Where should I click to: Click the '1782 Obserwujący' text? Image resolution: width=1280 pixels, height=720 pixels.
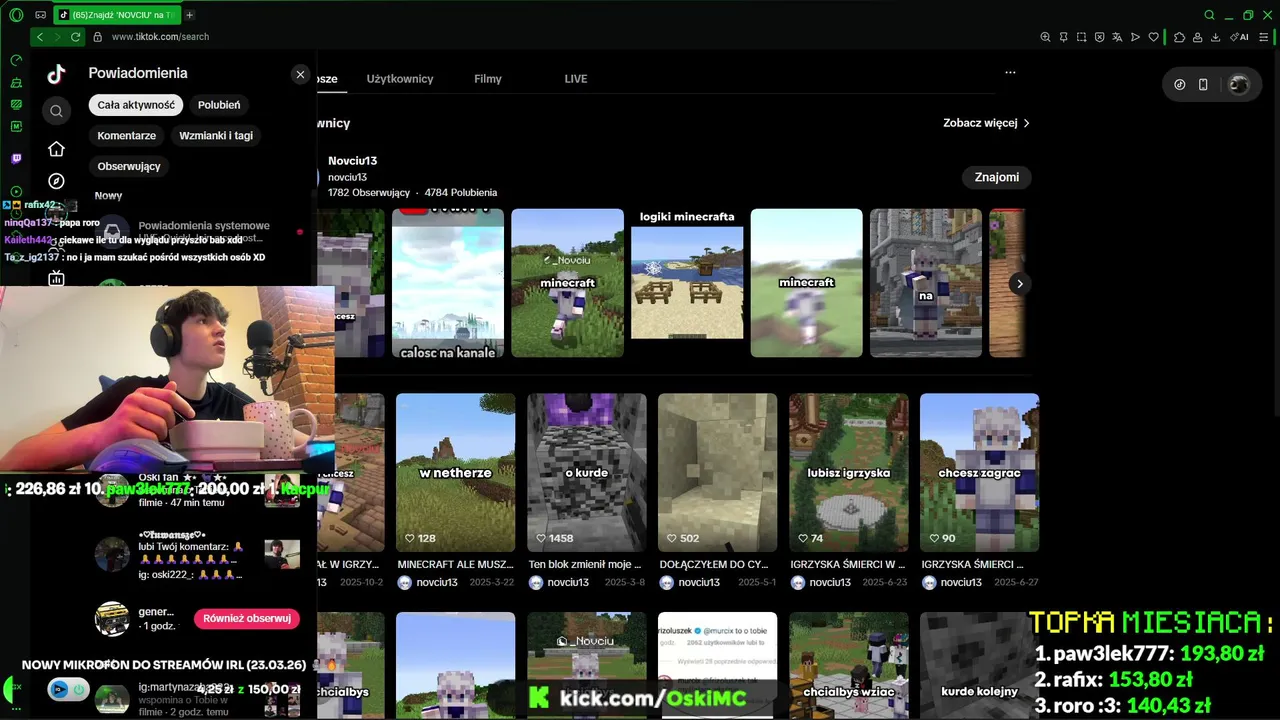click(369, 193)
